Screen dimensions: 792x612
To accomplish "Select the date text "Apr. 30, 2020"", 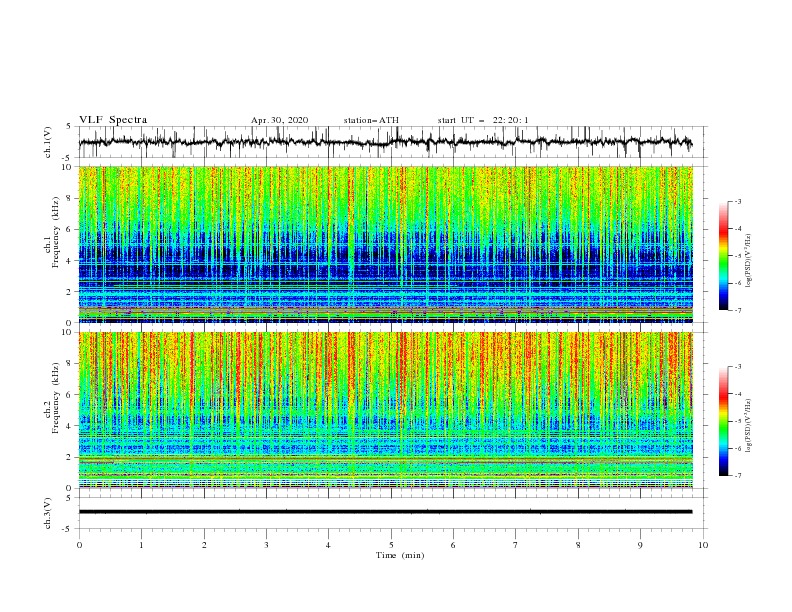I will (x=279, y=120).
